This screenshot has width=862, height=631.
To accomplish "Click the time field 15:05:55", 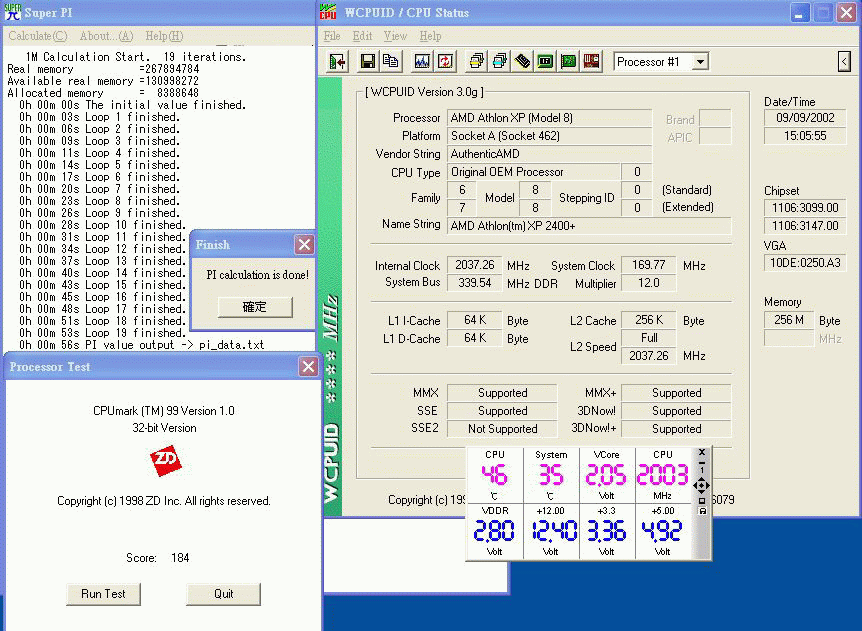I will [805, 136].
